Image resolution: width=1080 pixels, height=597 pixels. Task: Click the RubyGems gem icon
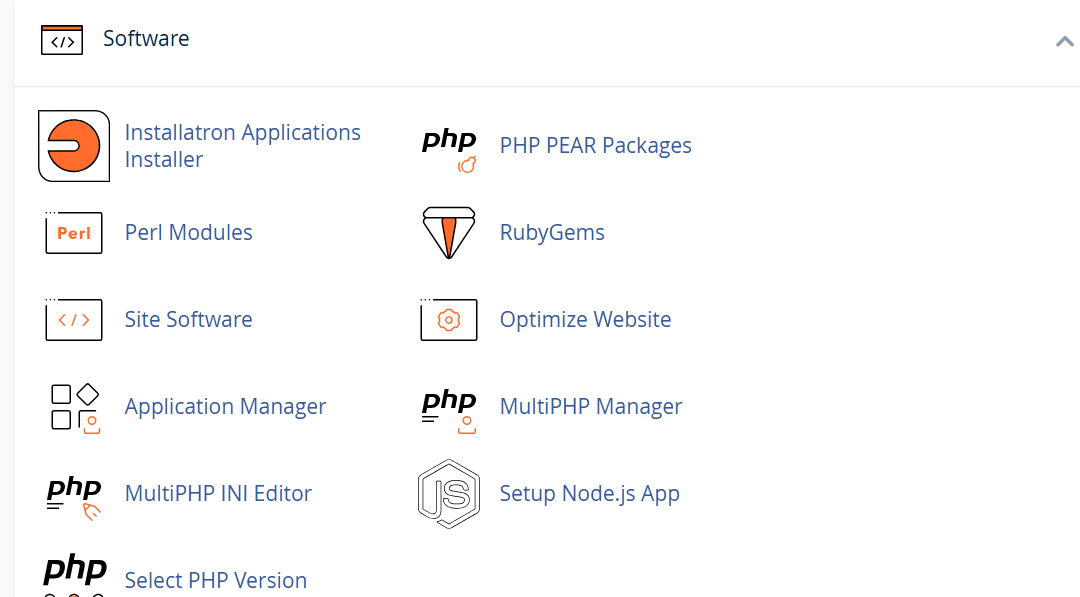coord(449,233)
